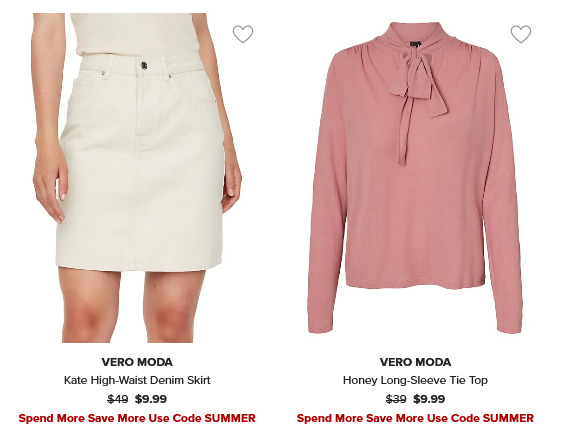Open Honey Long-Sleeve Tie Top title link
Screen dimensions: 576x446
(415, 380)
